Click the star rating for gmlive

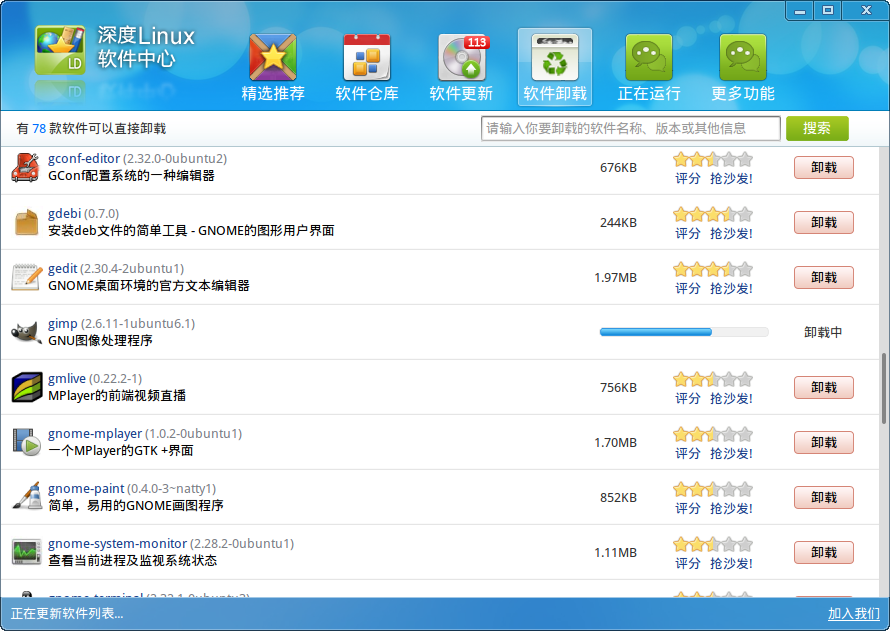(713, 380)
